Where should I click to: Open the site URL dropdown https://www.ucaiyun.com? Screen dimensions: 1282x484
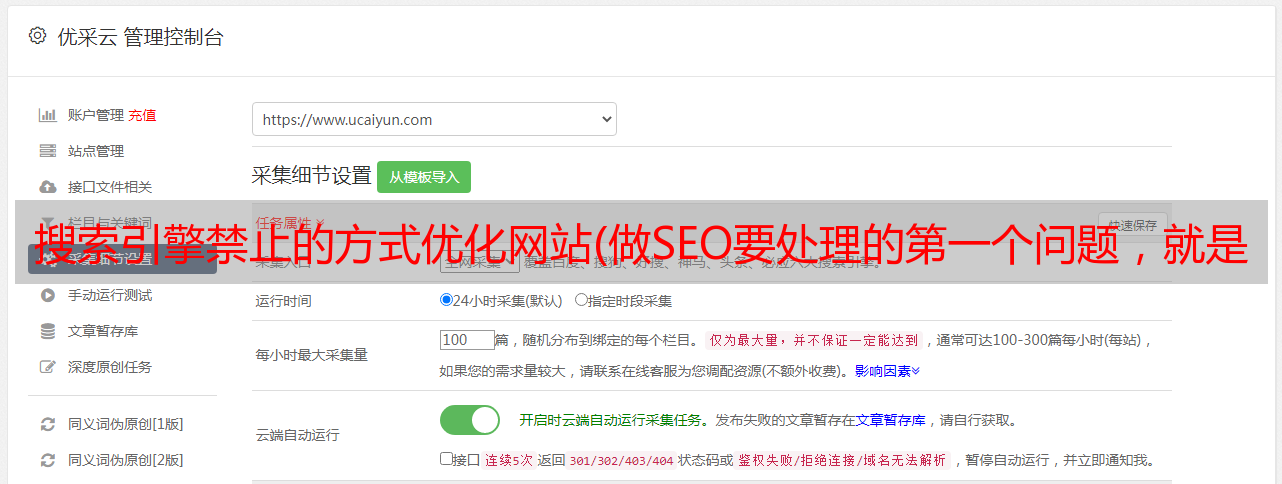pyautogui.click(x=434, y=119)
